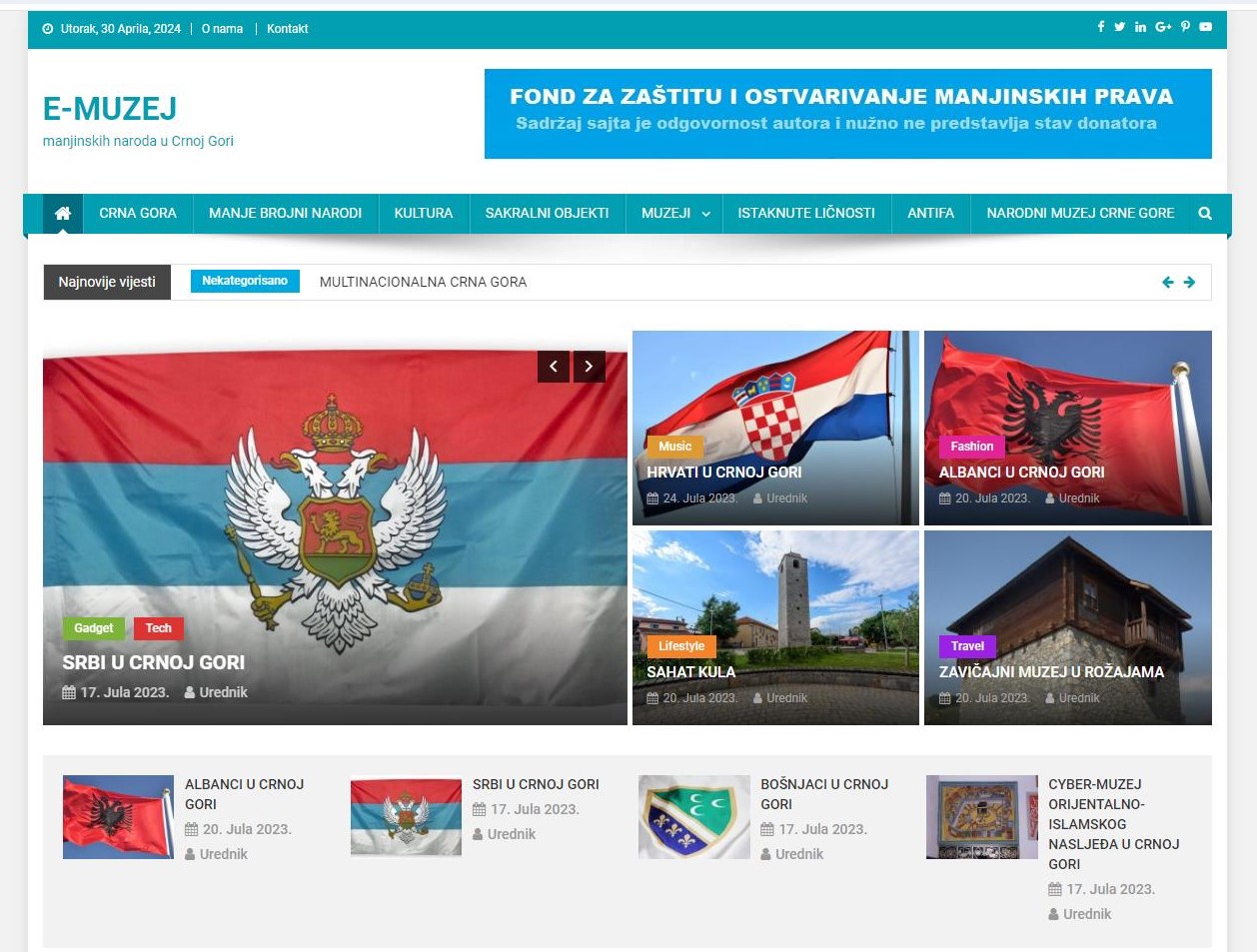Click the Travel category tag
The height and width of the screenshot is (952, 1257).
pos(967,646)
